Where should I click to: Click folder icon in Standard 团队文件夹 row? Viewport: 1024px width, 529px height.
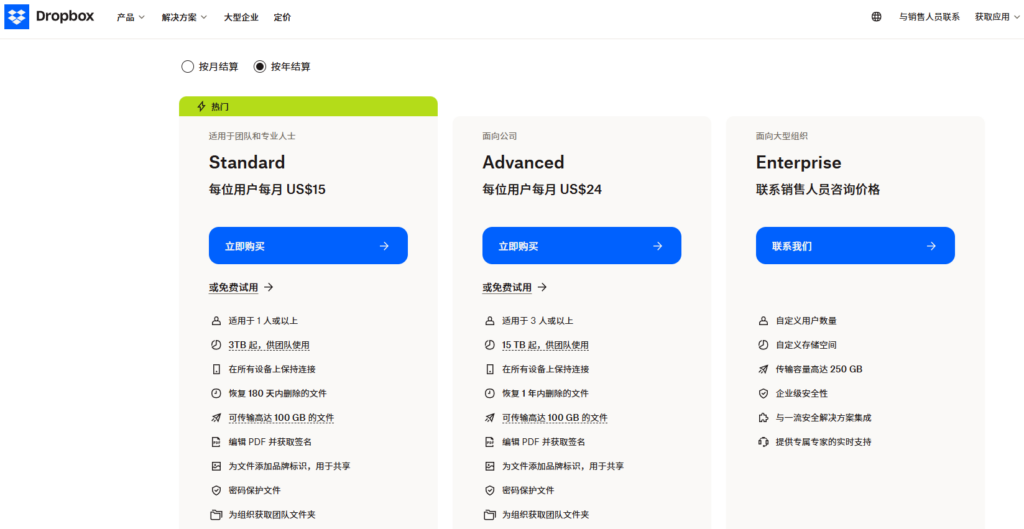point(216,515)
